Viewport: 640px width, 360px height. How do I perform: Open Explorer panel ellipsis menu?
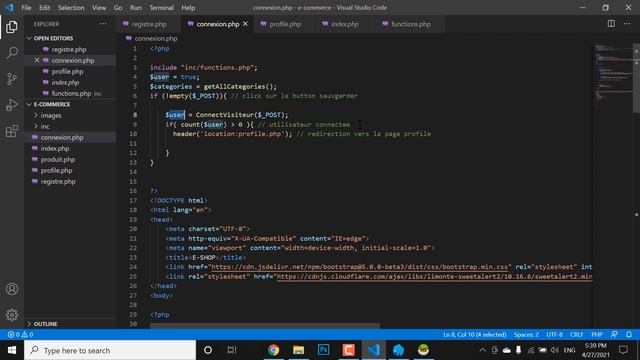(103, 24)
